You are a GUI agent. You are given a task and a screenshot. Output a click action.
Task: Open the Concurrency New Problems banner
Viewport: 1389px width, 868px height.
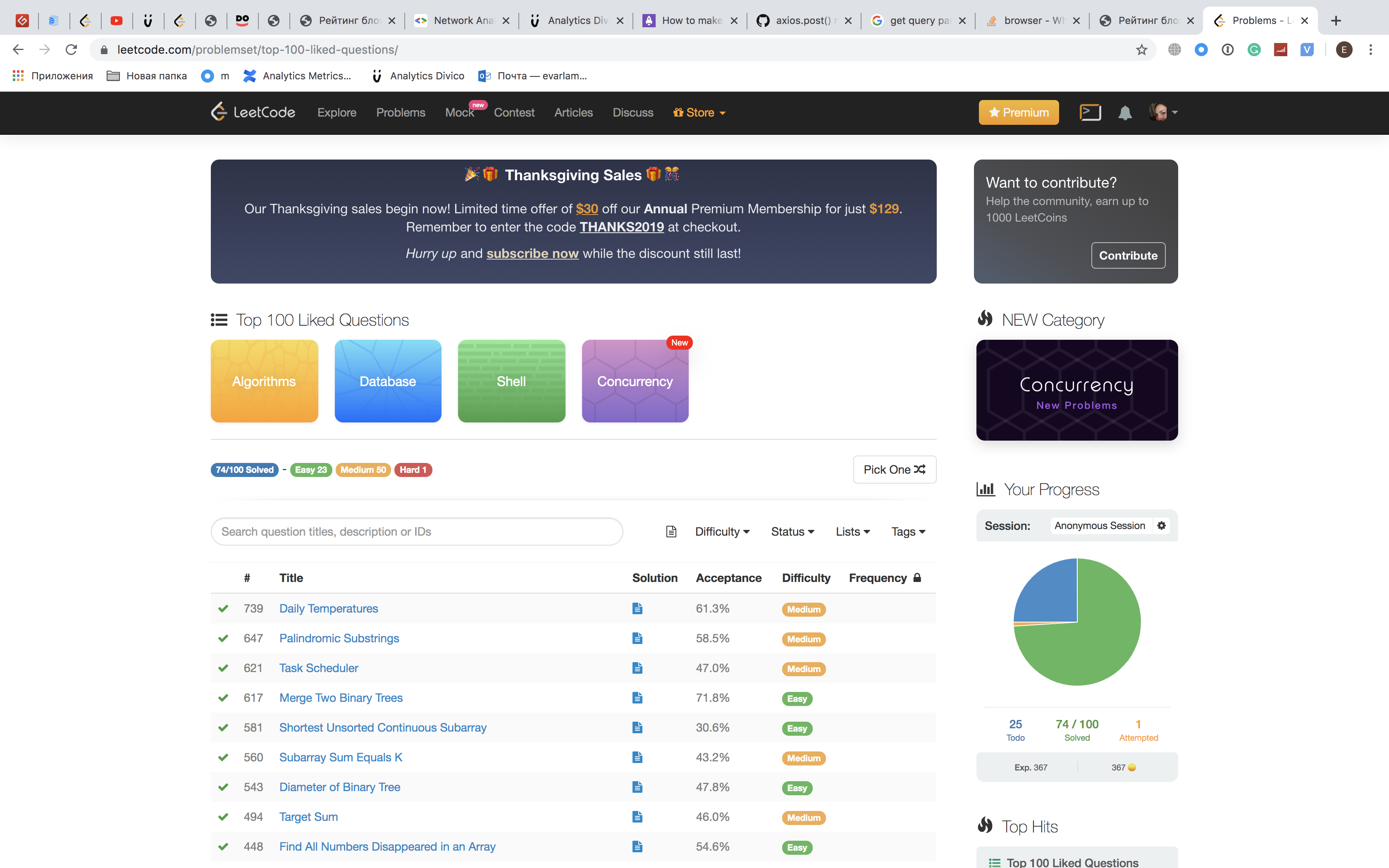click(x=1077, y=390)
